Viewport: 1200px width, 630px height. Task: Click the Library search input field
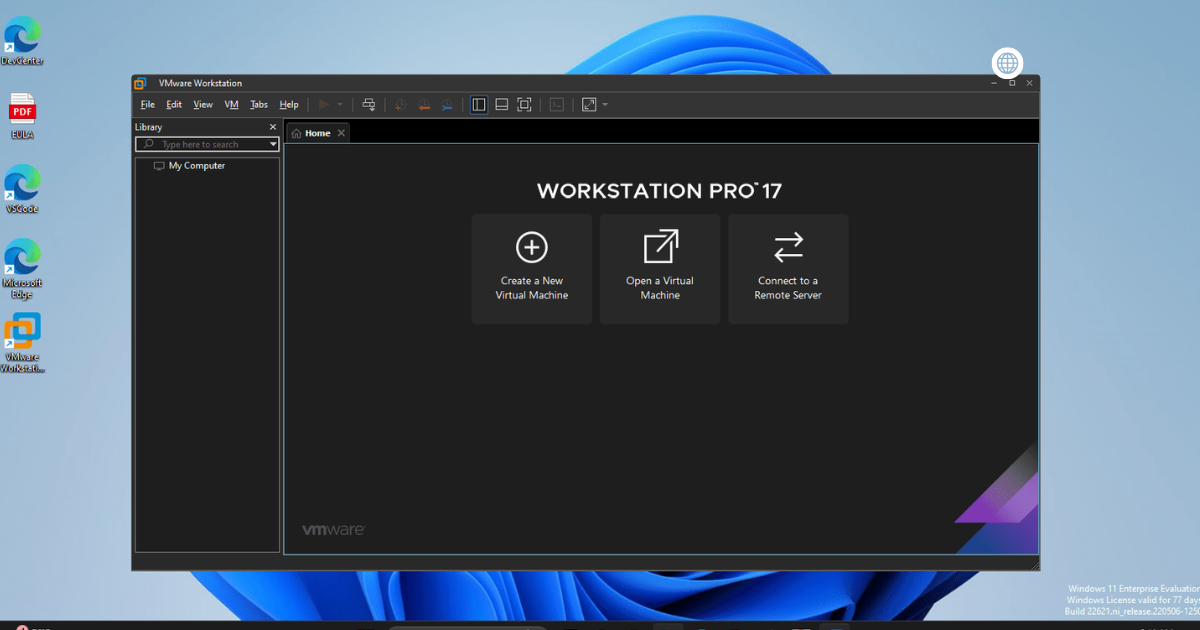point(207,144)
